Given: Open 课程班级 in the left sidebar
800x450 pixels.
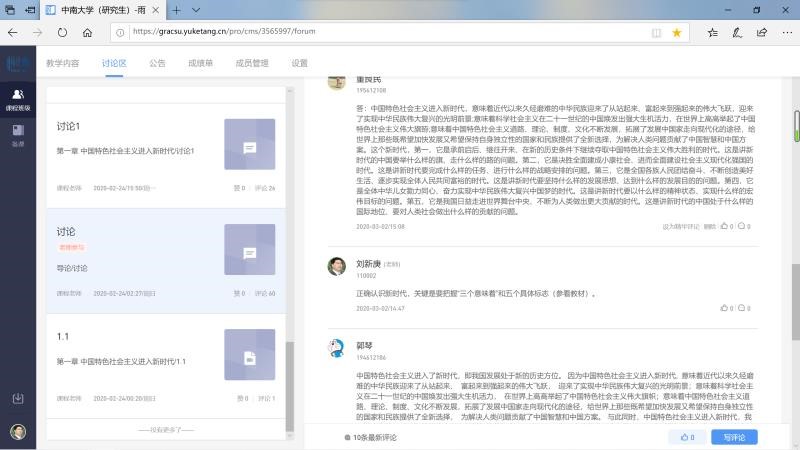Looking at the screenshot, I should (x=17, y=98).
